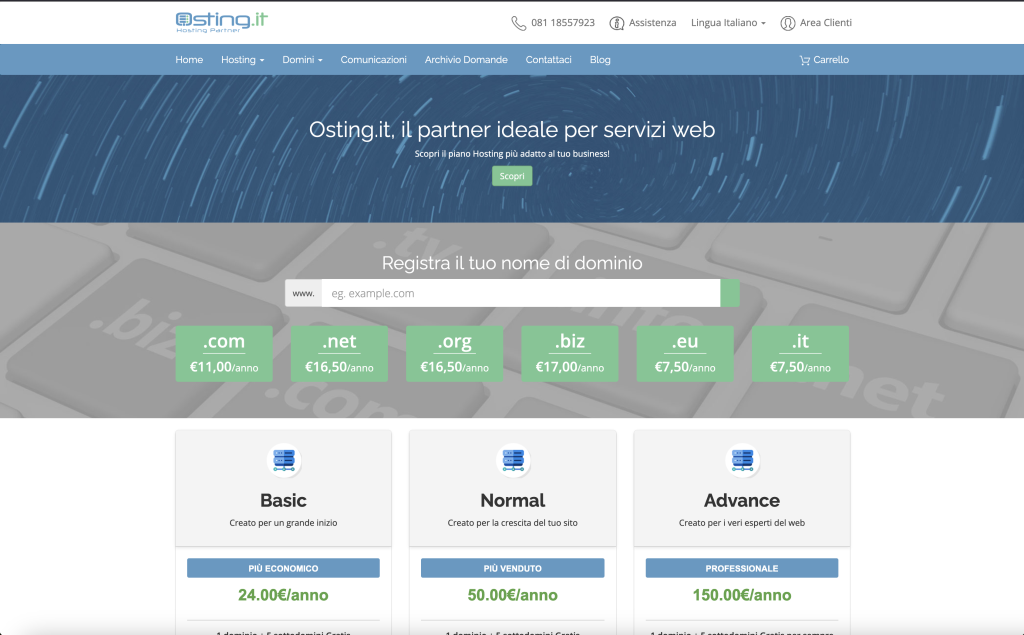Open the Contattaci page link

pyautogui.click(x=549, y=60)
